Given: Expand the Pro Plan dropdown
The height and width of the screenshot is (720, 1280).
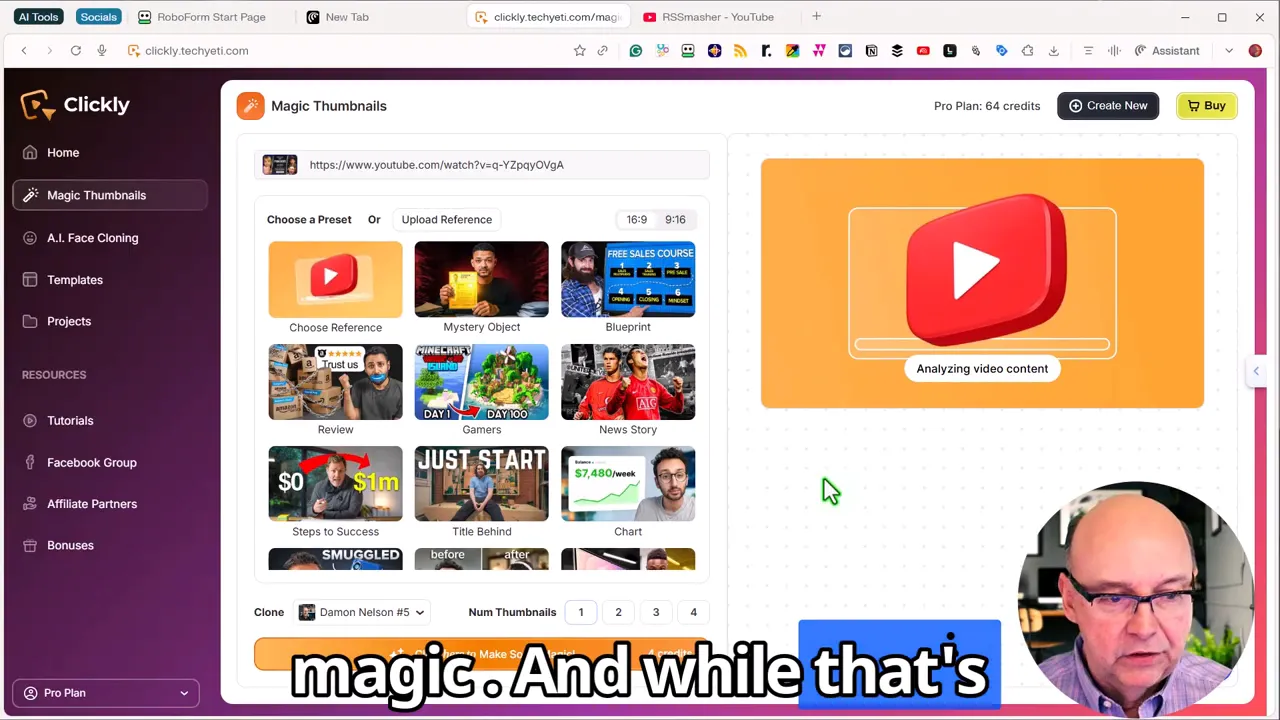Looking at the screenshot, I should tap(104, 692).
